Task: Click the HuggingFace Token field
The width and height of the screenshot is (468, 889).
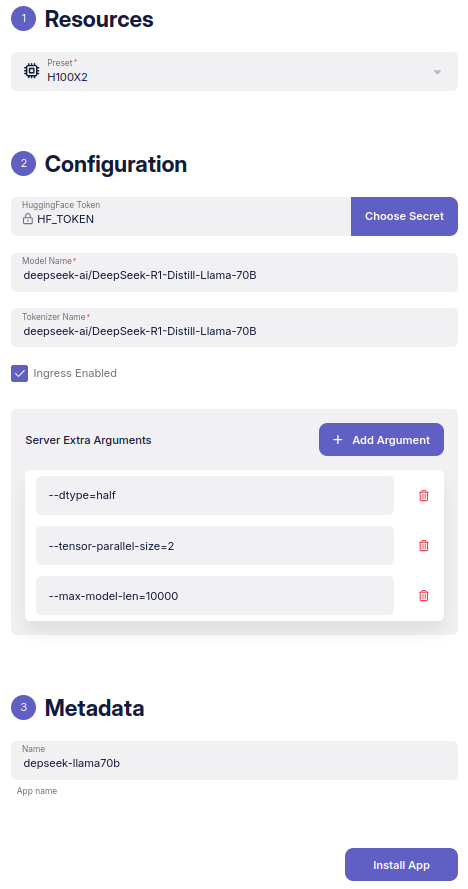Action: tap(181, 216)
